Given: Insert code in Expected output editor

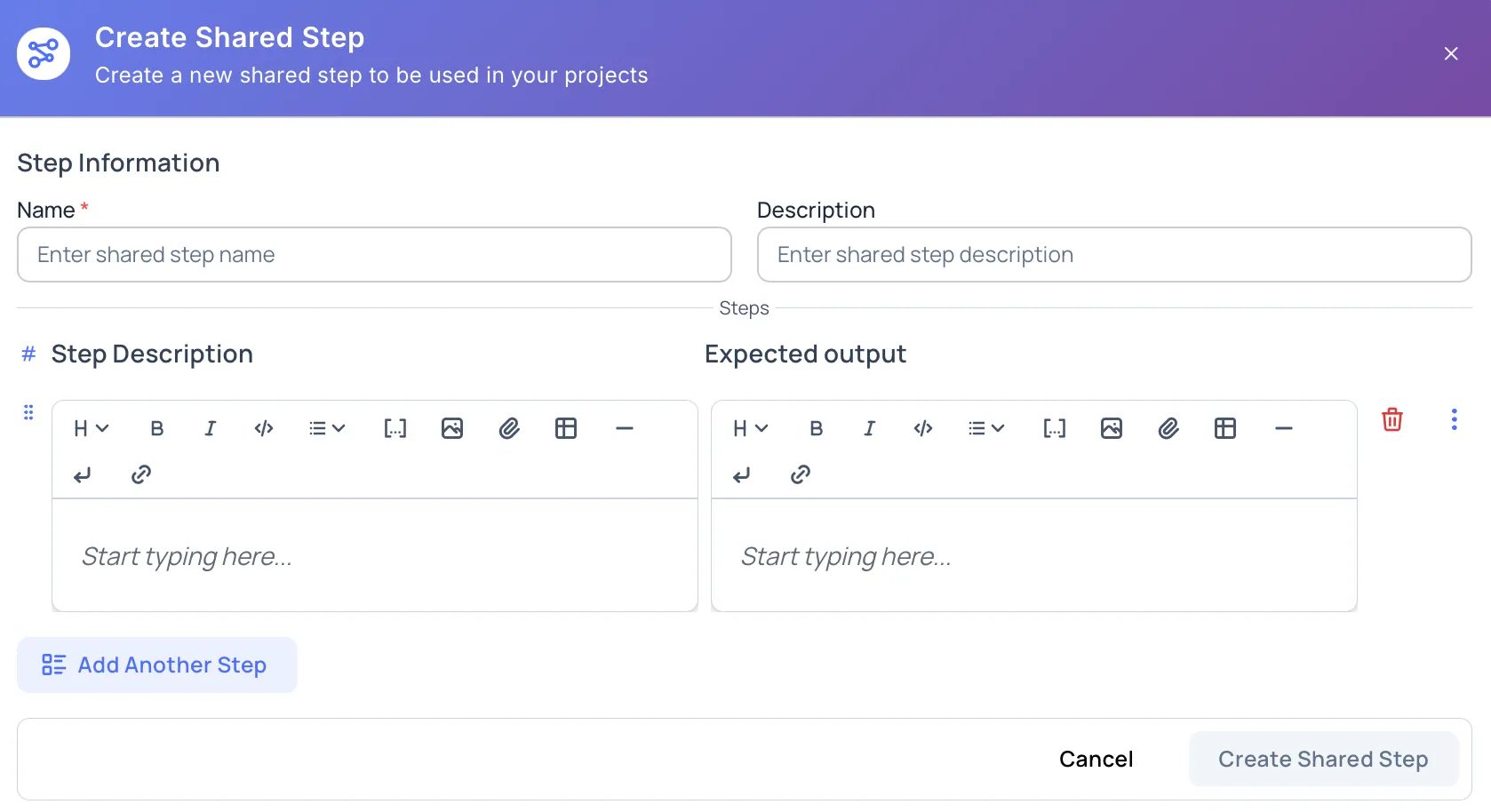Looking at the screenshot, I should pos(923,428).
